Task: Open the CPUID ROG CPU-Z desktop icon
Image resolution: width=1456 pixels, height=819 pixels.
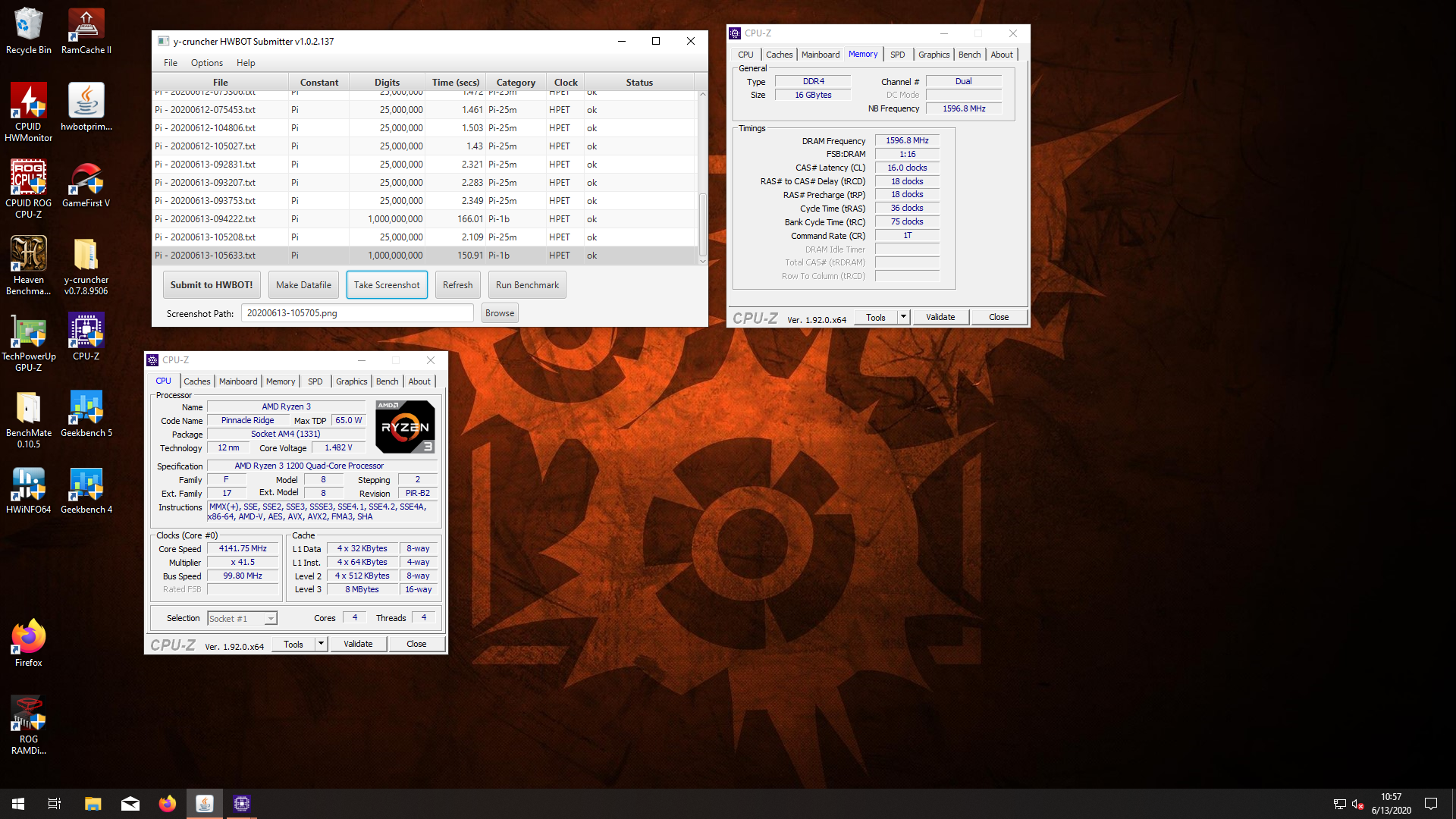Action: pyautogui.click(x=28, y=188)
